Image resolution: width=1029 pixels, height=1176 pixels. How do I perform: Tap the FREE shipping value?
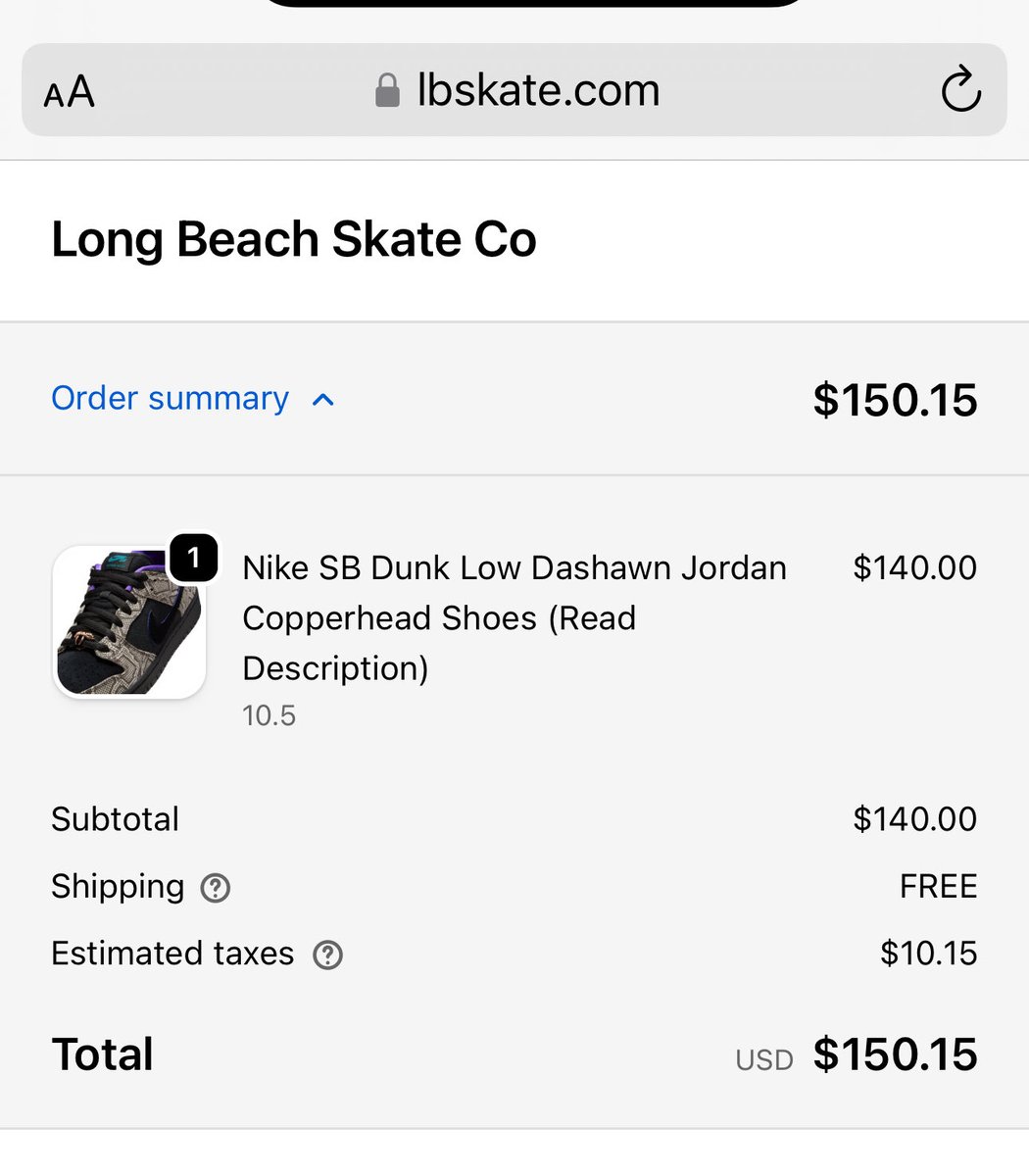[x=938, y=886]
